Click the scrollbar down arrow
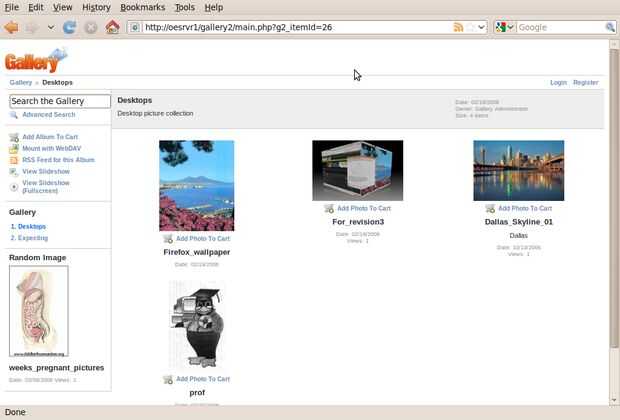The height and width of the screenshot is (420, 620). [614, 400]
